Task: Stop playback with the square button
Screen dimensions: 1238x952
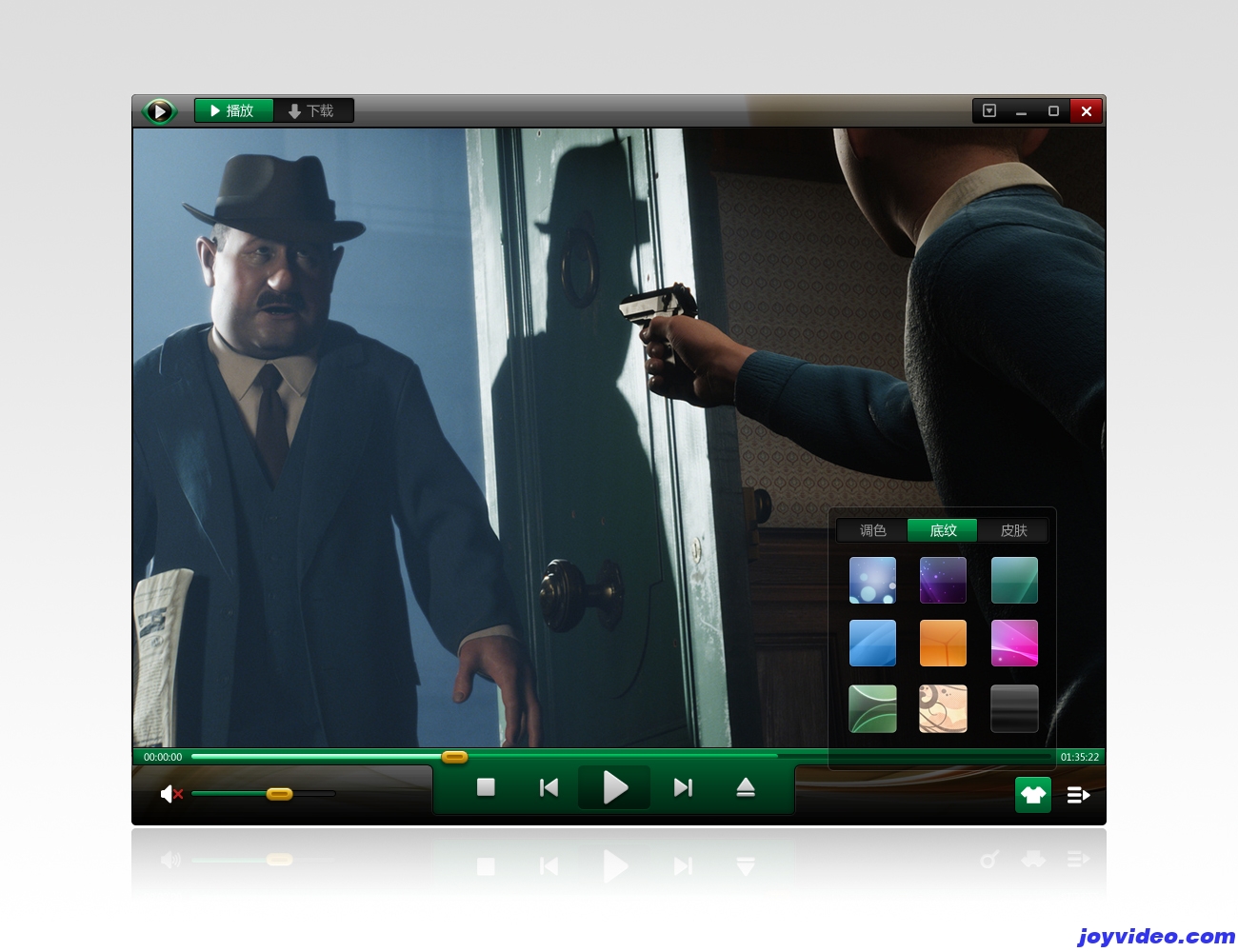Action: tap(486, 787)
